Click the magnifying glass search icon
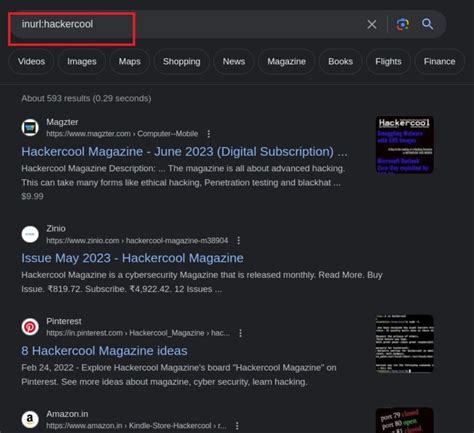Screen dimensions: 474x433 click(427, 24)
